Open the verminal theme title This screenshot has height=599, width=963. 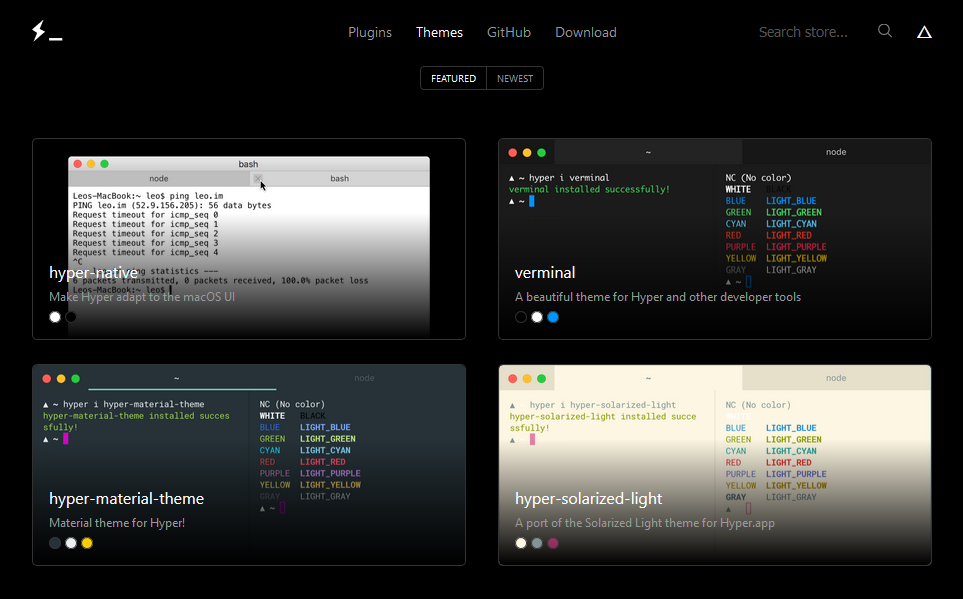(545, 272)
